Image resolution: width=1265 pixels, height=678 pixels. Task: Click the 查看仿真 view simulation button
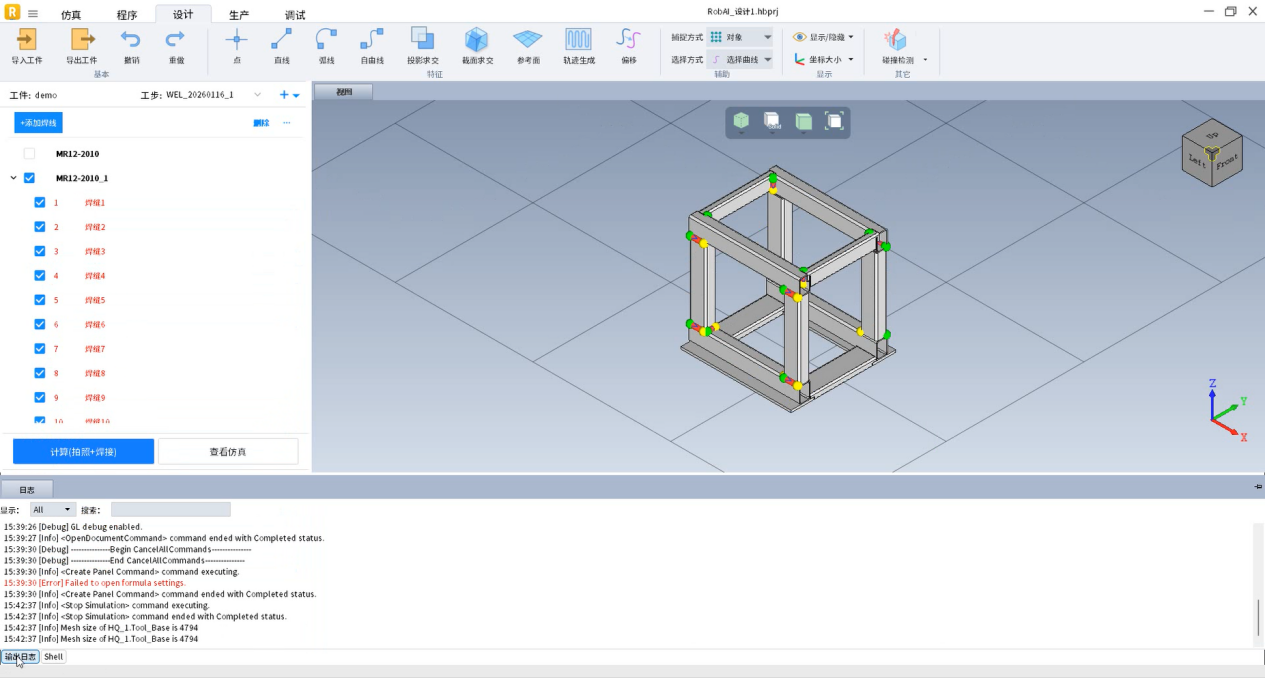(x=228, y=452)
